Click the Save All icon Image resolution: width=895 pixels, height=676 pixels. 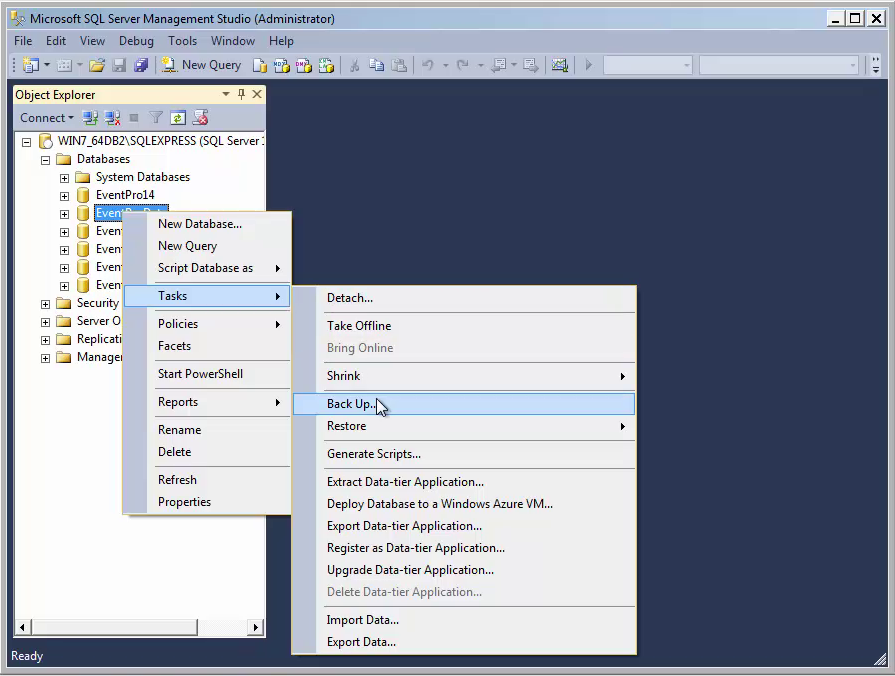pyautogui.click(x=140, y=65)
